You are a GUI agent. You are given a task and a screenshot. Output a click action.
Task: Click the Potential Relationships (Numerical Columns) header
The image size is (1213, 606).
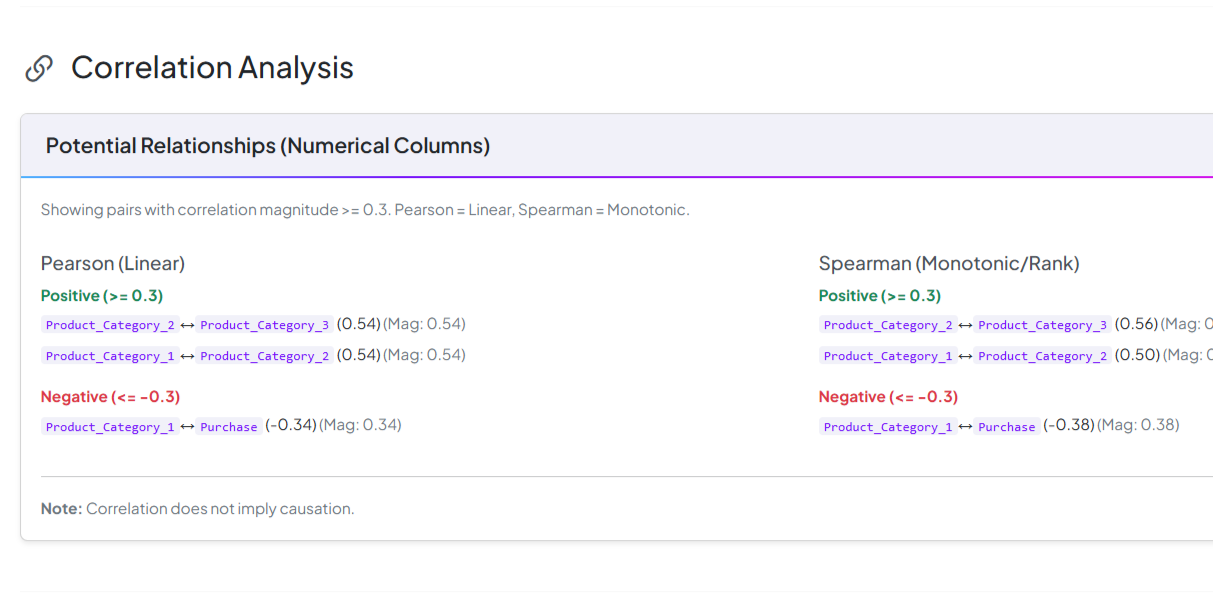[x=268, y=146]
